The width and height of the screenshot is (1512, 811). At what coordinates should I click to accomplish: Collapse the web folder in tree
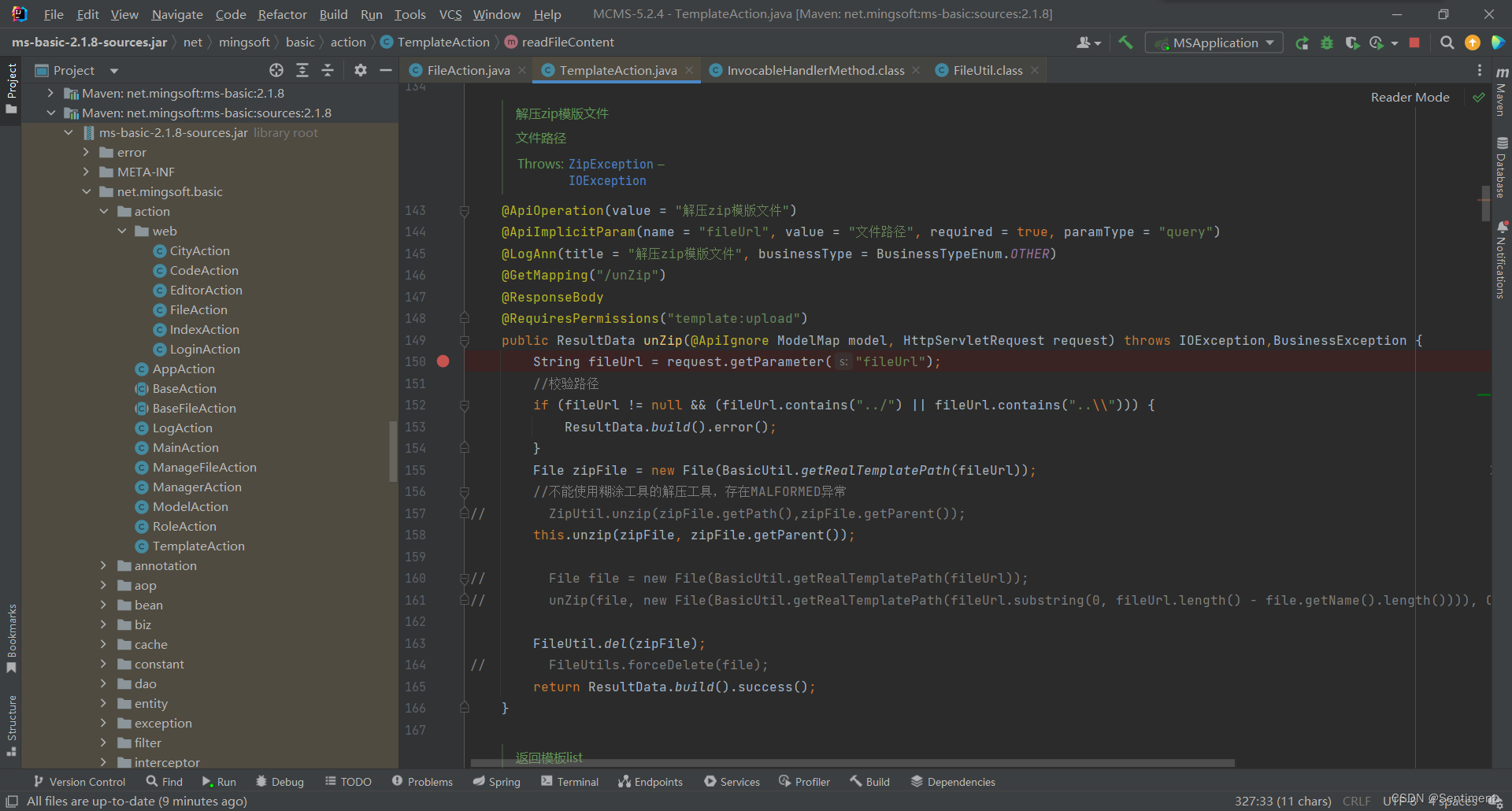[x=122, y=231]
